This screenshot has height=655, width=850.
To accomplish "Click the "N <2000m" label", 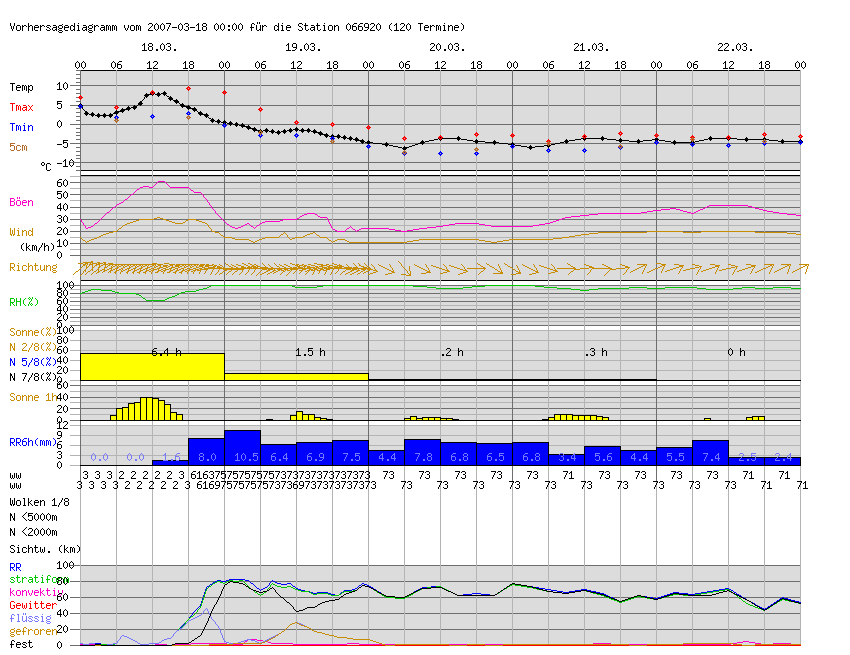I will click(33, 532).
